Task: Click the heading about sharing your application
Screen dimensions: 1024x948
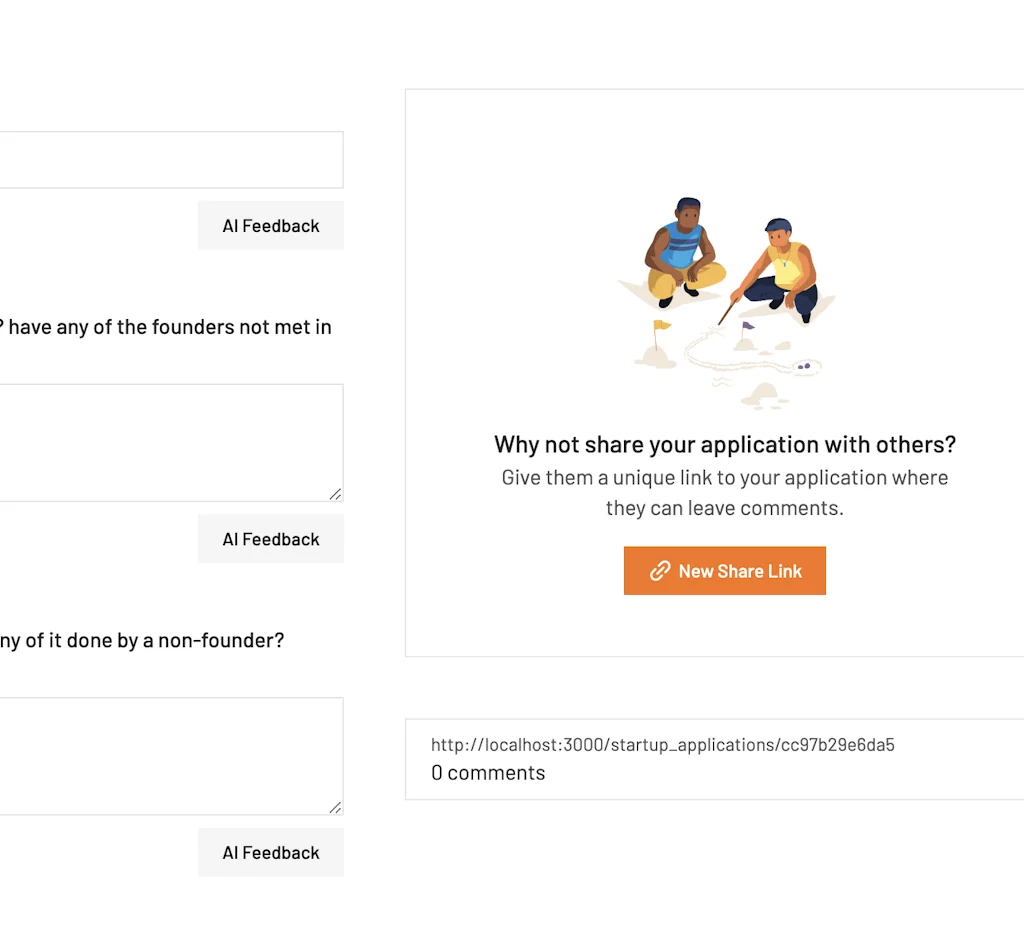Action: click(x=724, y=444)
